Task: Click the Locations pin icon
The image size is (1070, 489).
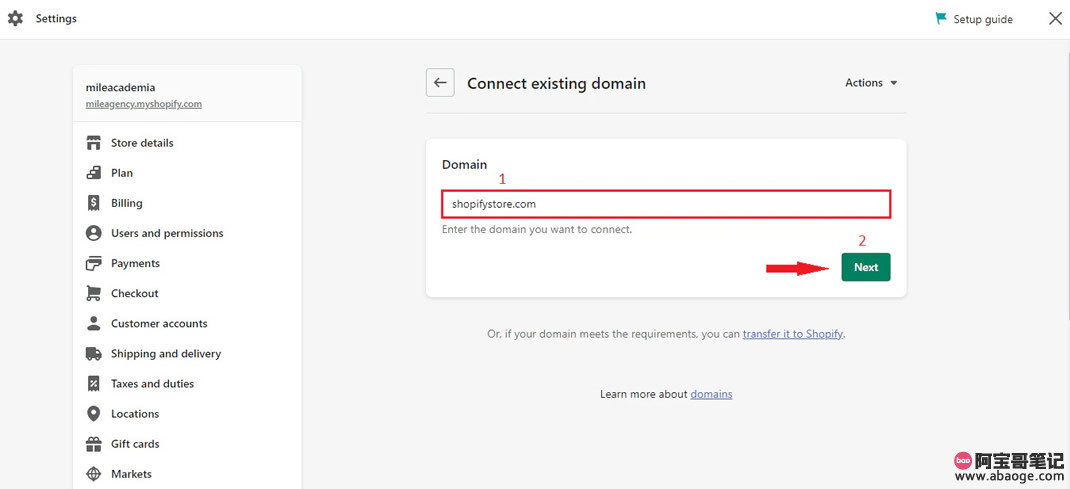Action: click(93, 413)
